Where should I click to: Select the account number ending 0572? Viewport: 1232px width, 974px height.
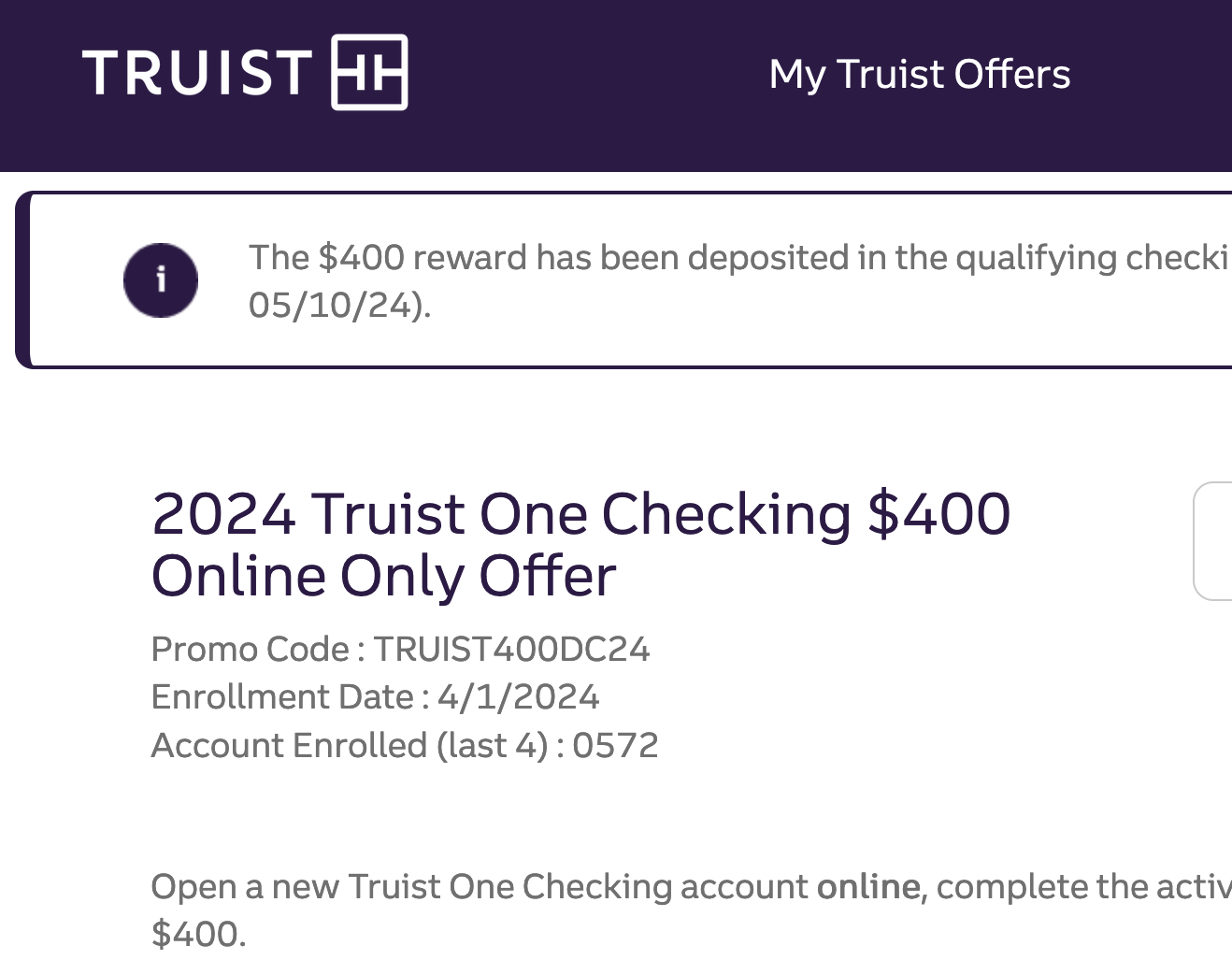(615, 745)
